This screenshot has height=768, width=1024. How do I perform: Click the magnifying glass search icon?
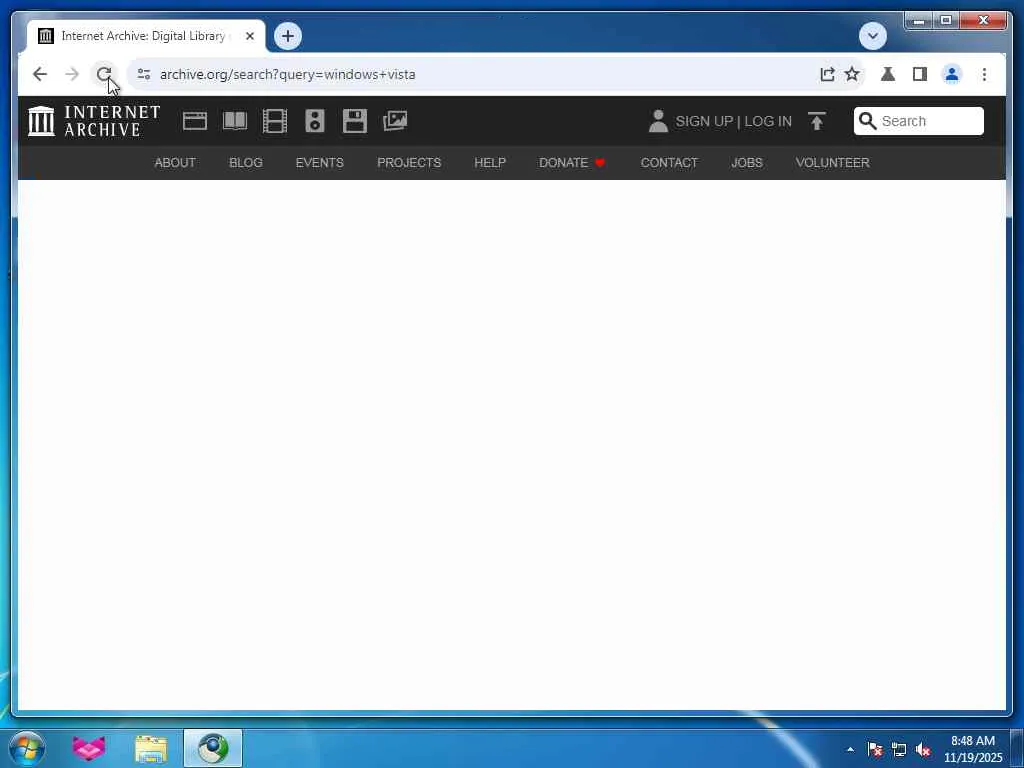[867, 121]
